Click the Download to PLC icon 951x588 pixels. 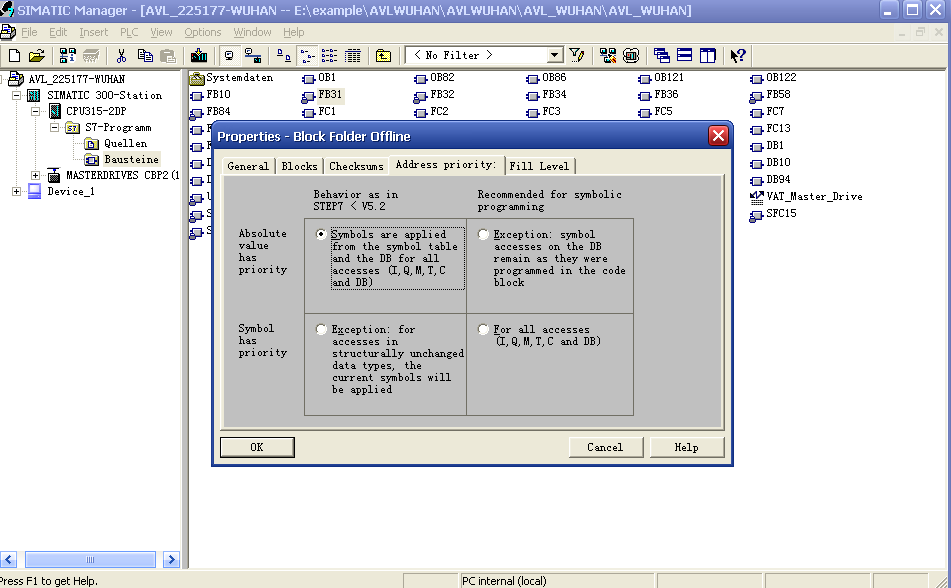[199, 56]
